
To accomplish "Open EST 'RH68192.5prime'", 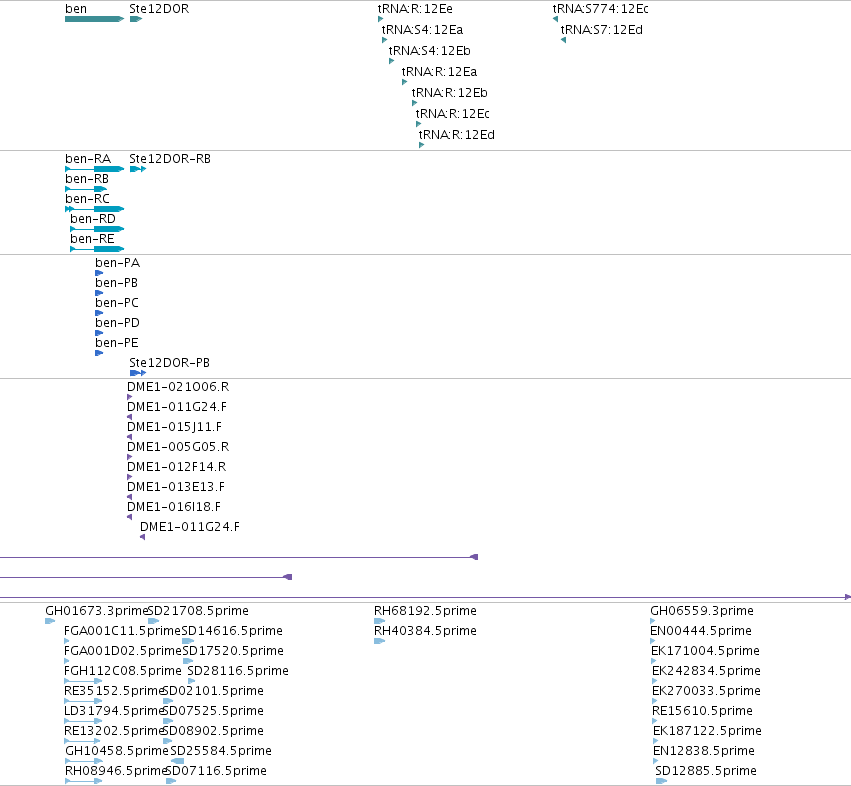I will point(425,611).
